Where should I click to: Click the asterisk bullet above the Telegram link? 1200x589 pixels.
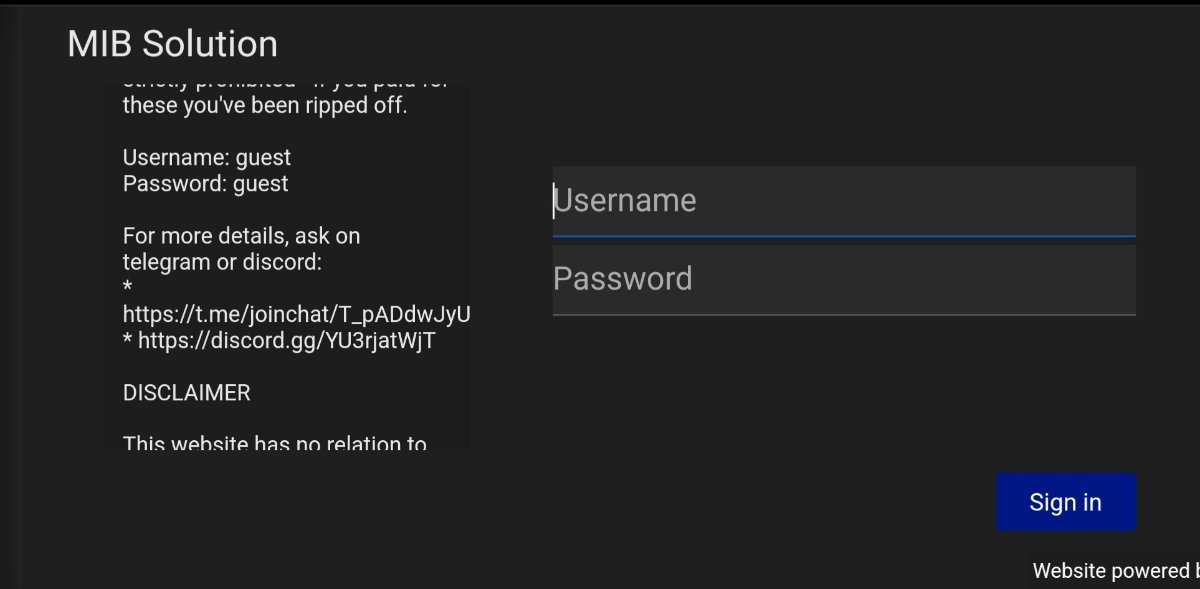127,289
